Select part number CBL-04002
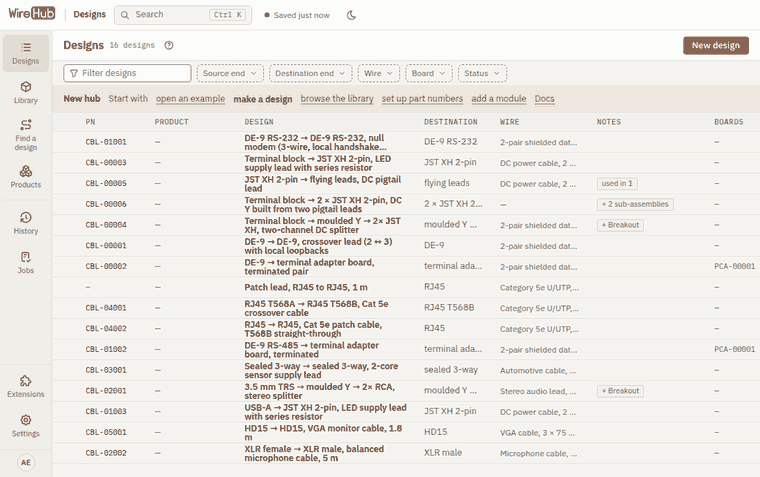760x477 pixels. pyautogui.click(x=106, y=329)
